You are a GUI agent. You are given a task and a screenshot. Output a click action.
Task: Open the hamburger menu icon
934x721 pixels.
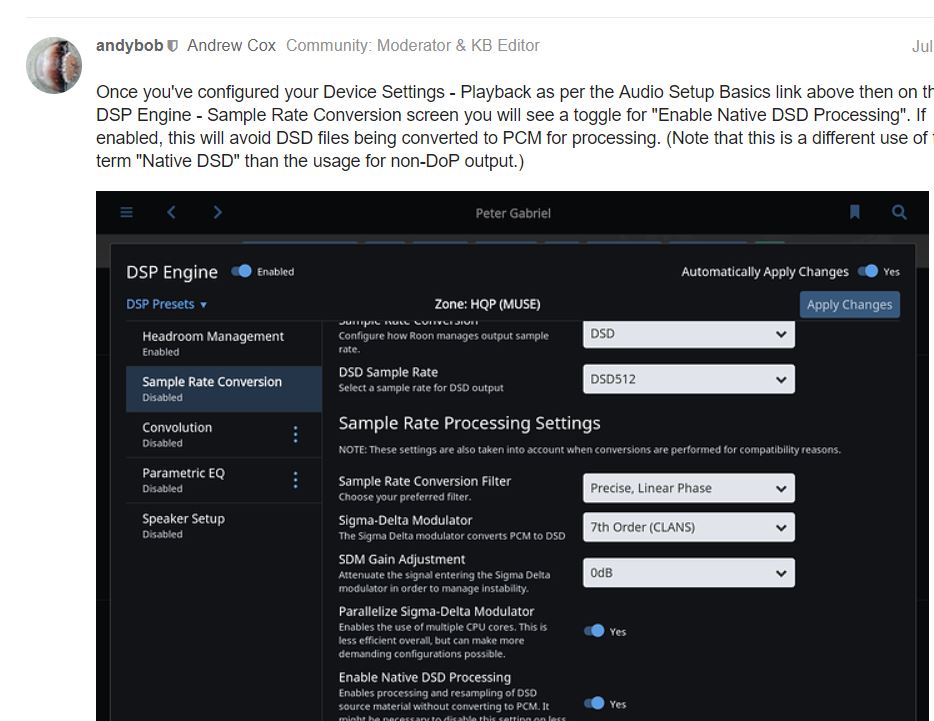coord(127,212)
